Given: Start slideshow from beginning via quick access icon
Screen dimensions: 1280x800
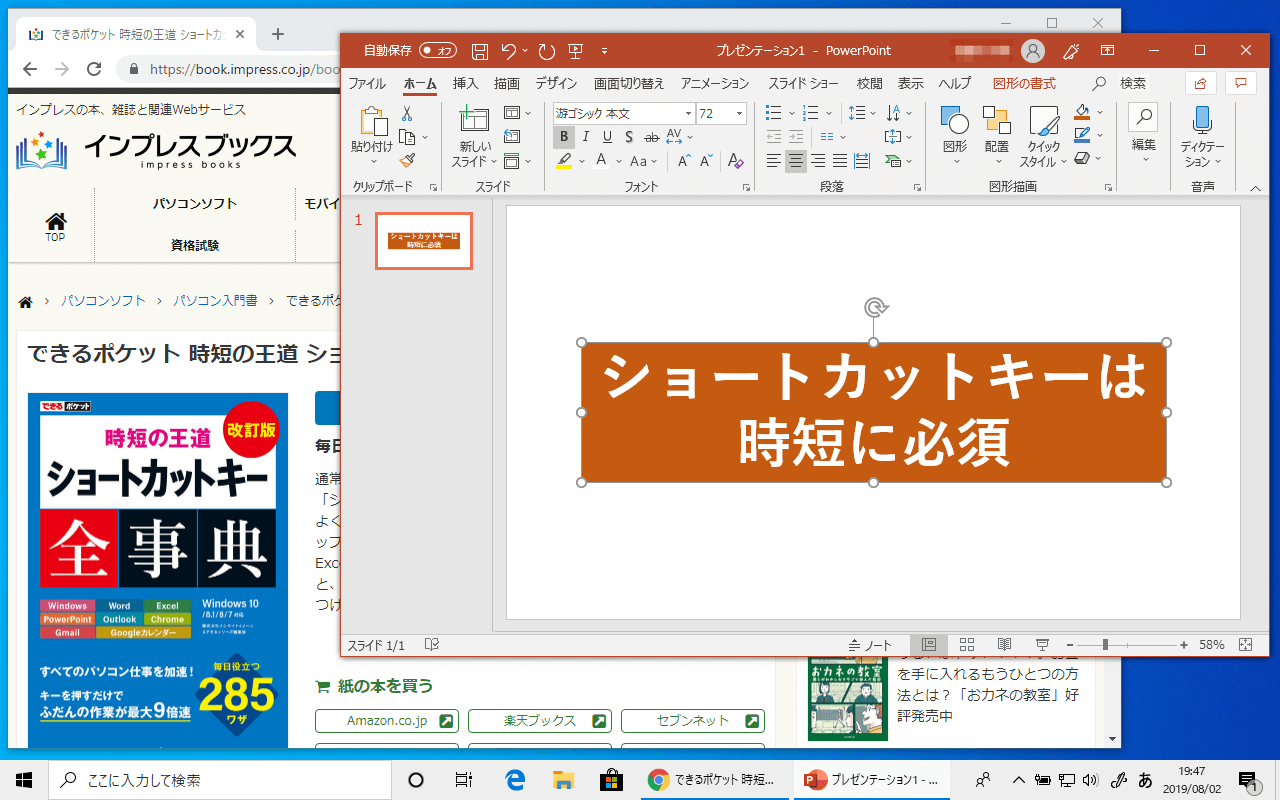Looking at the screenshot, I should [x=575, y=51].
